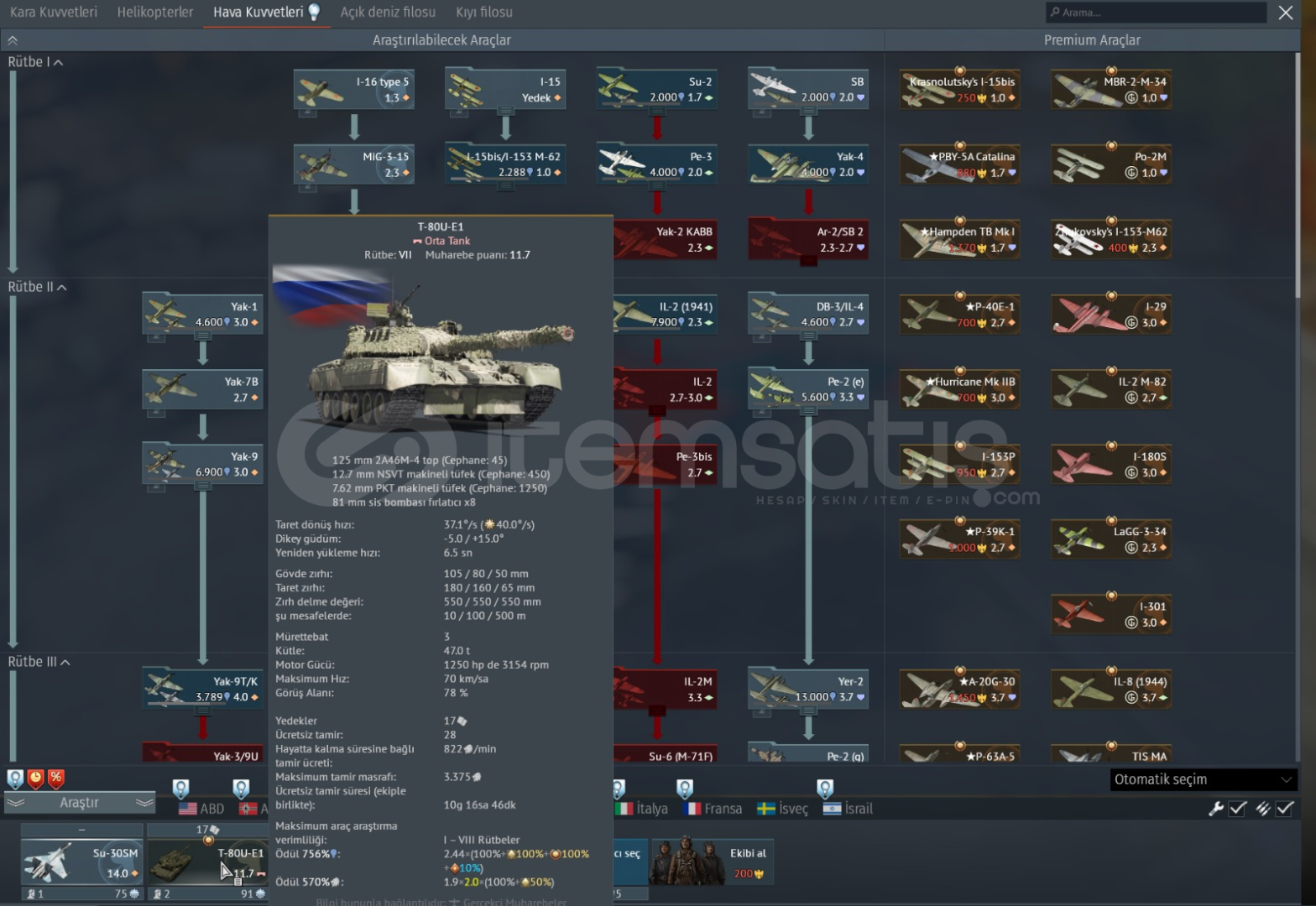Select the İsrail nation
This screenshot has width=1316, height=906.
pos(848,809)
